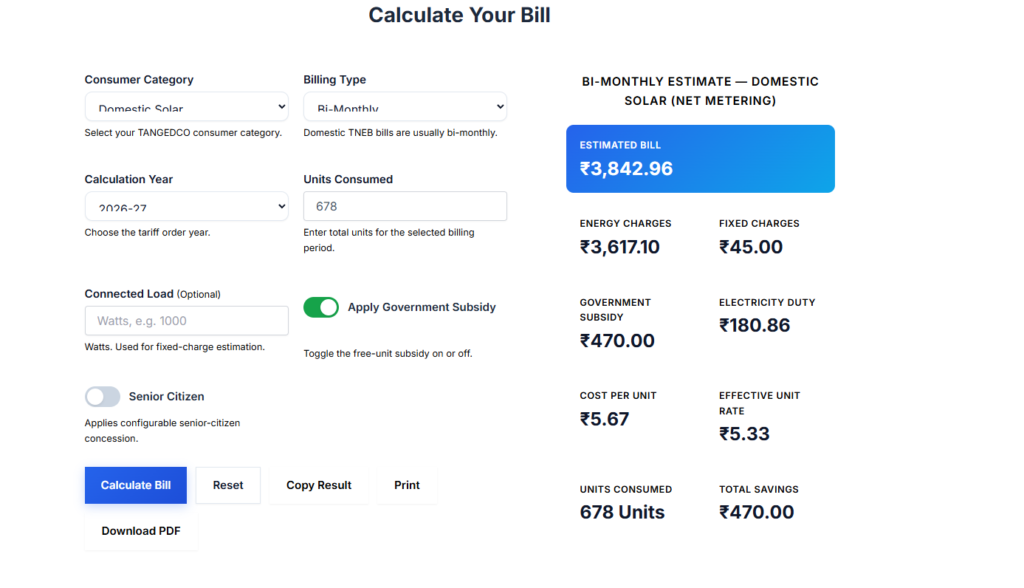
Task: Enable the Senior Citizen toggle
Action: [x=103, y=397]
